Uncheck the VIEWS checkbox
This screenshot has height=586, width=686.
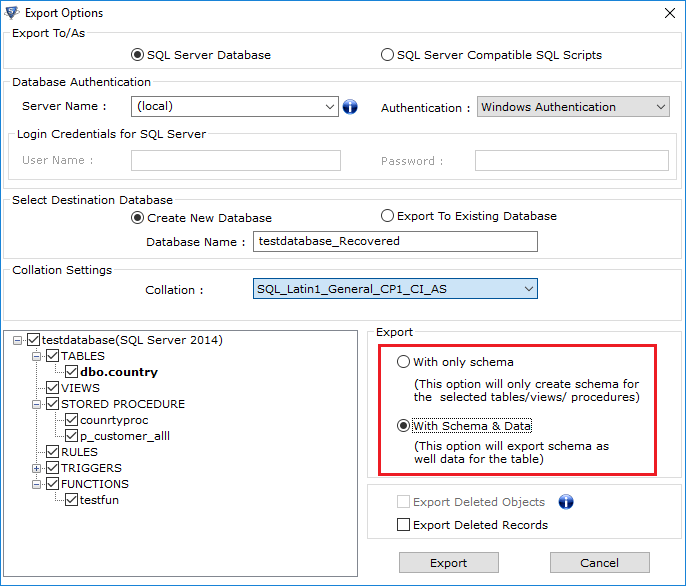(x=52, y=387)
